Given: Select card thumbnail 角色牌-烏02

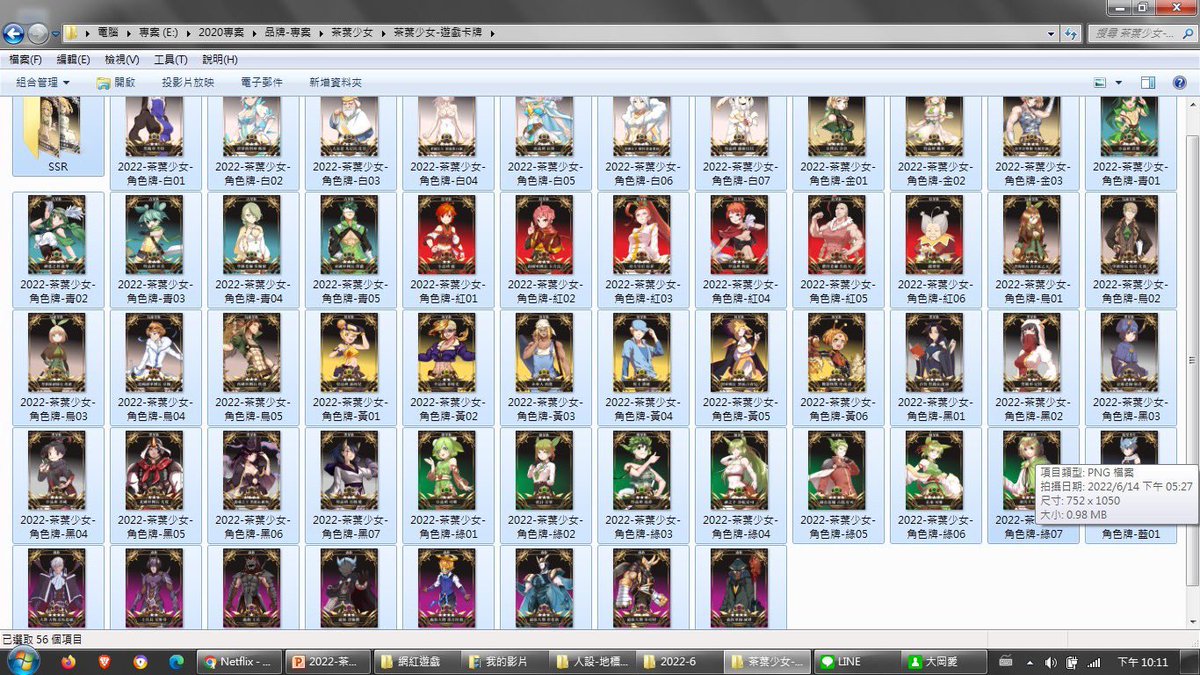Looking at the screenshot, I should (1129, 234).
